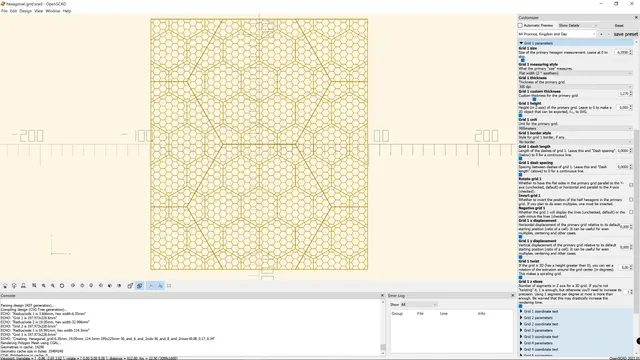Switch to the Left view icon
Image resolution: width=640 pixels, height=360 pixels.
pos(101,286)
